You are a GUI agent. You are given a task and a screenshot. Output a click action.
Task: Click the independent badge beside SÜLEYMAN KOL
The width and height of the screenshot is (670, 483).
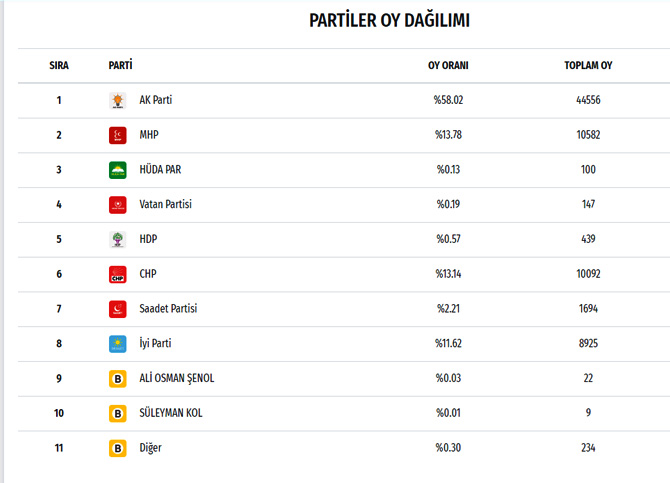point(118,413)
